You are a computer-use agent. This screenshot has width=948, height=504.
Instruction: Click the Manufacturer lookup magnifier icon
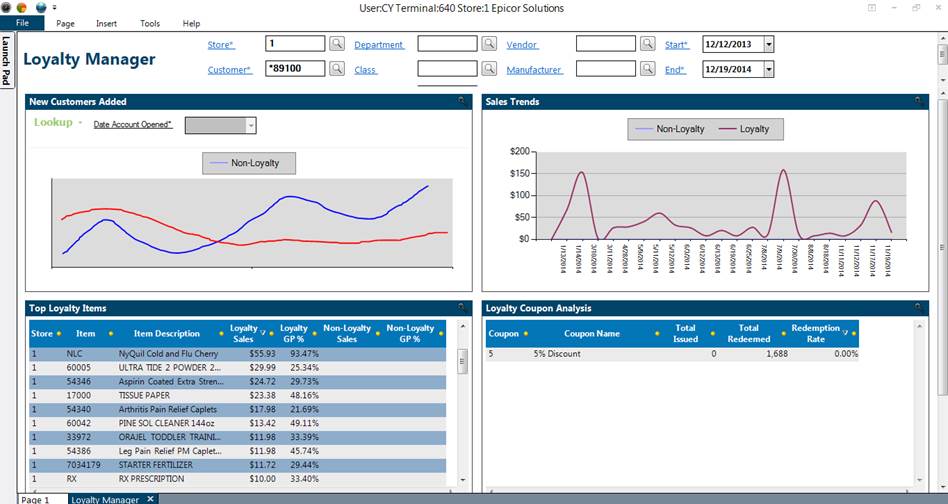[x=648, y=69]
